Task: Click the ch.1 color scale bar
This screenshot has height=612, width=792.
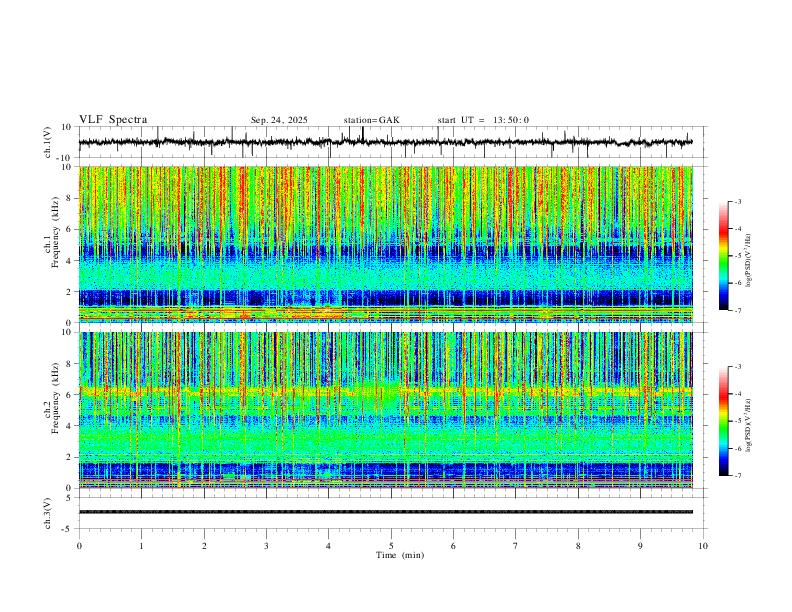Action: coord(723,256)
